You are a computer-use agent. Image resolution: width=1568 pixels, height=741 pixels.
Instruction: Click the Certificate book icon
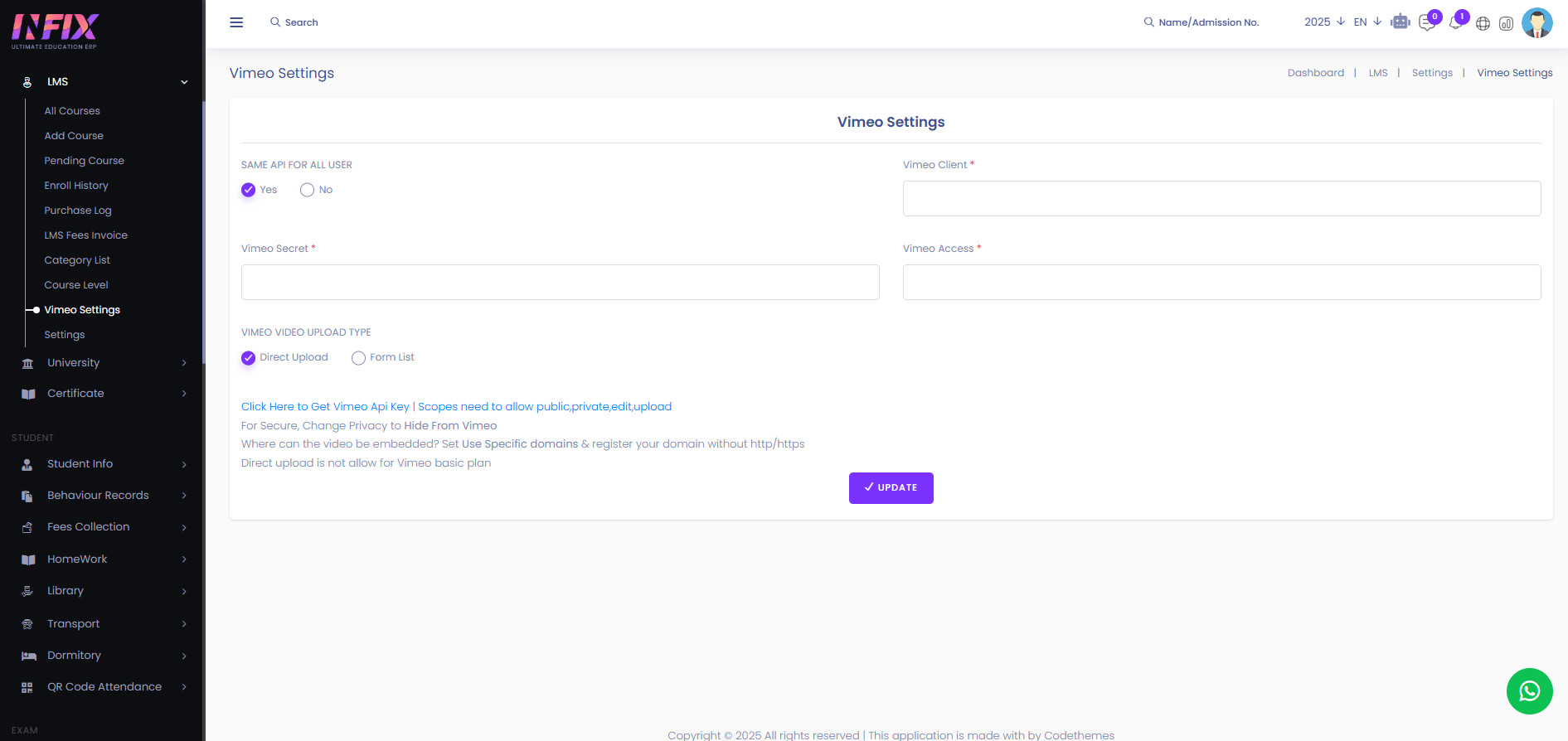28,394
